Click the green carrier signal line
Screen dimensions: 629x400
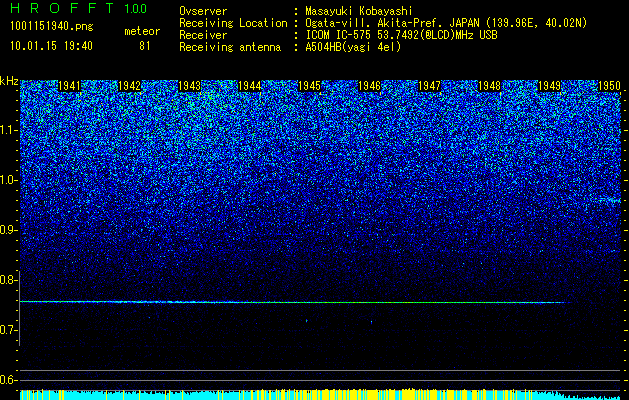click(x=295, y=302)
